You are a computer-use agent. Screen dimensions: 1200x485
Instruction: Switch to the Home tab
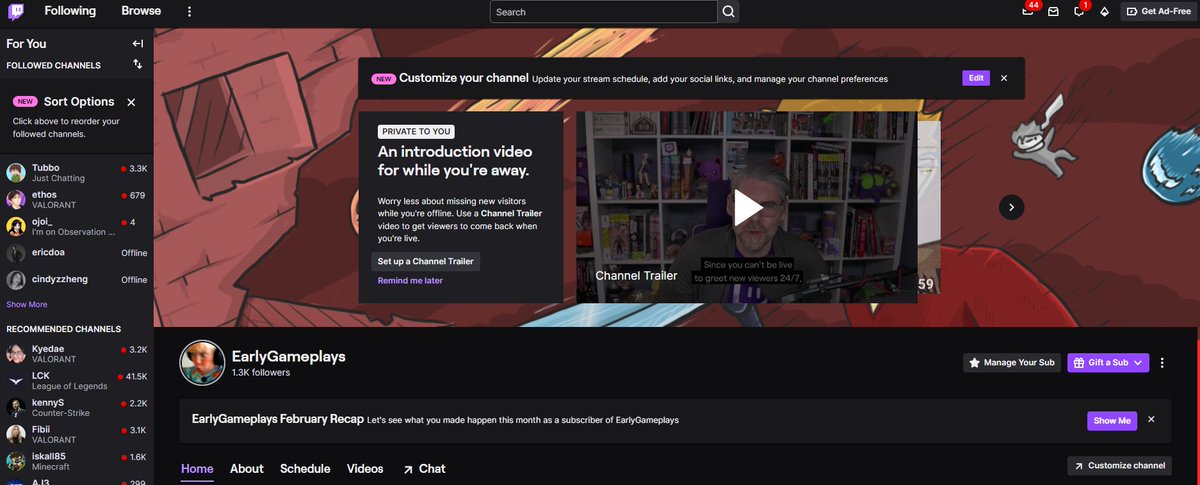click(197, 468)
